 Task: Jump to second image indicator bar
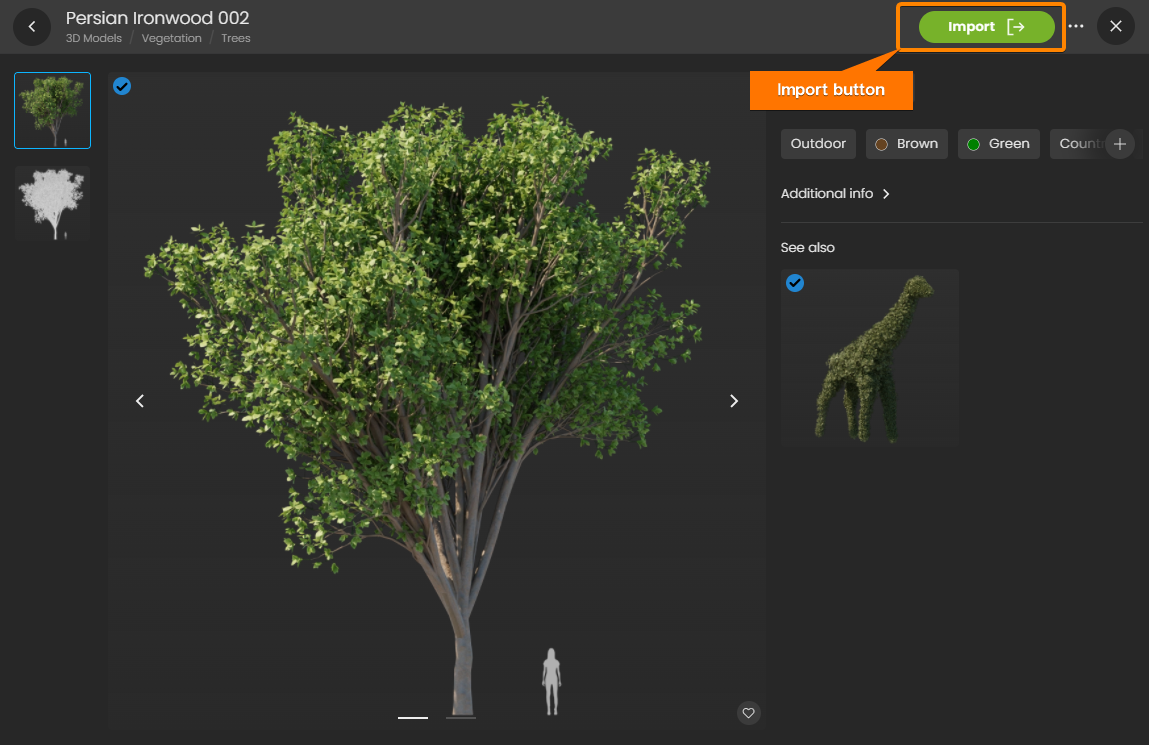461,718
